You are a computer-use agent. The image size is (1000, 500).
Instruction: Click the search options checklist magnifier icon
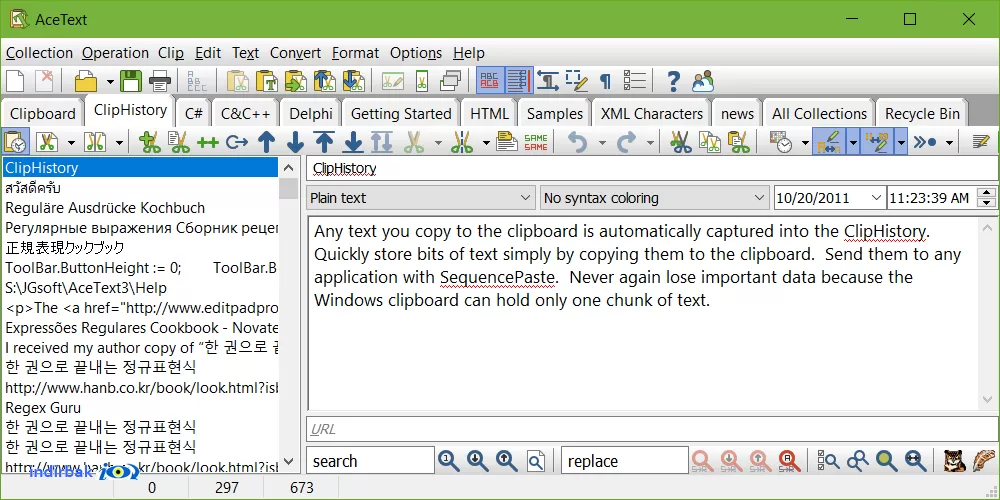829,460
